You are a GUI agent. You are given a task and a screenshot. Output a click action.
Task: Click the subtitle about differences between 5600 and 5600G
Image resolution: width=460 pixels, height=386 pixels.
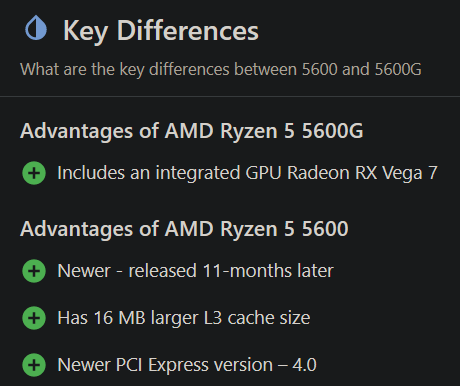point(221,69)
